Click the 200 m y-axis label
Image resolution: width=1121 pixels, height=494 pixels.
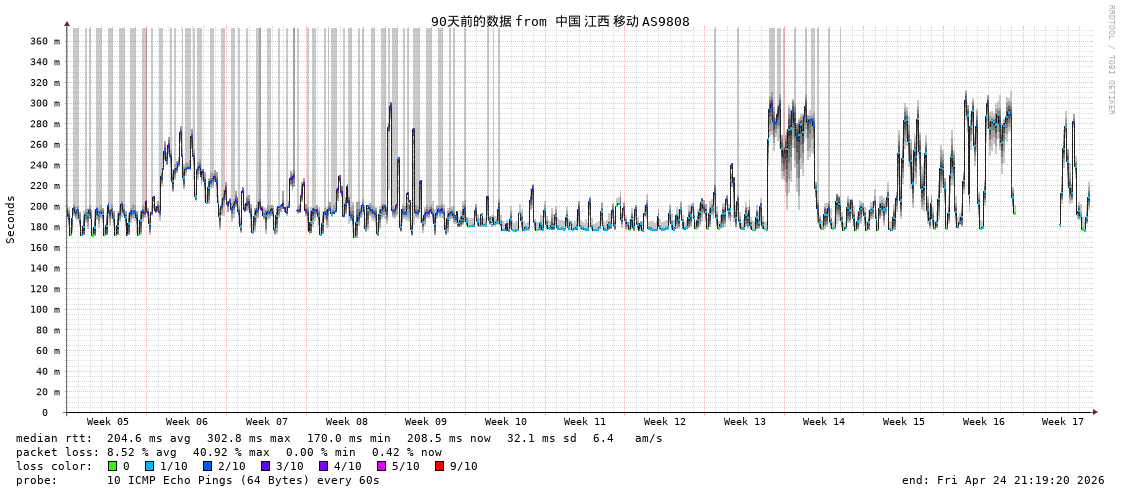[44, 206]
